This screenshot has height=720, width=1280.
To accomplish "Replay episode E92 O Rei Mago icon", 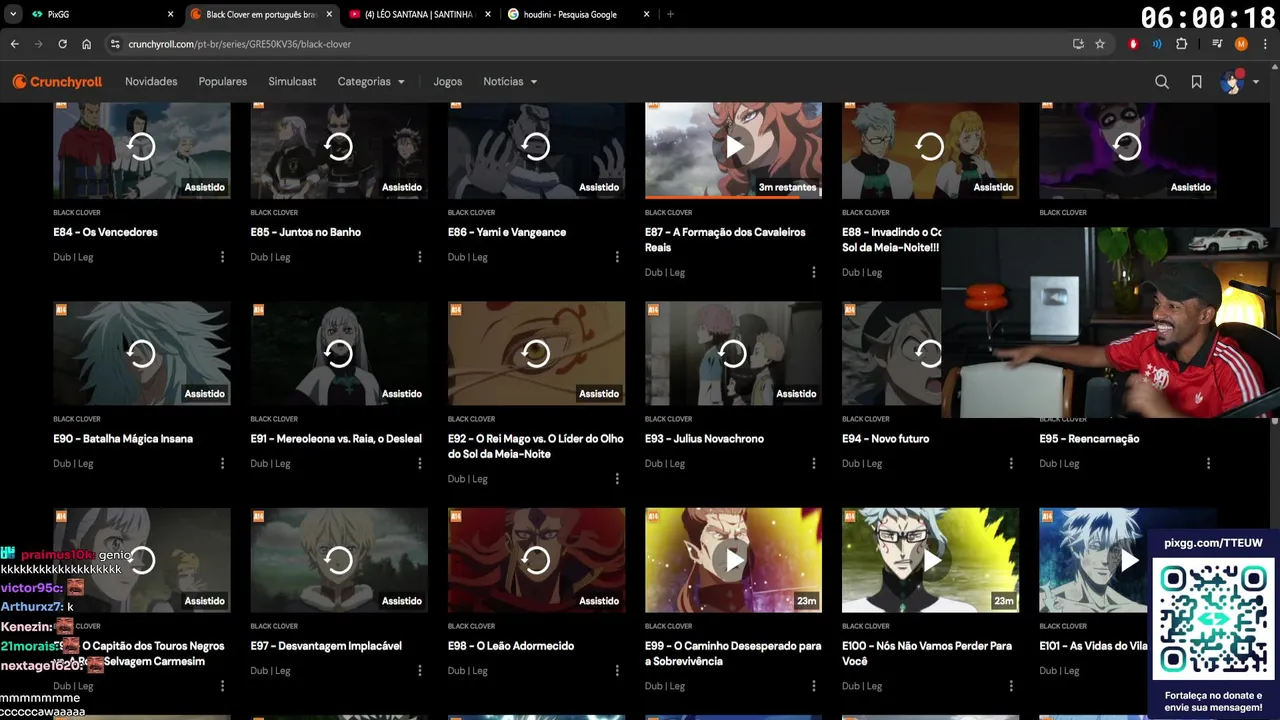I will tap(536, 354).
